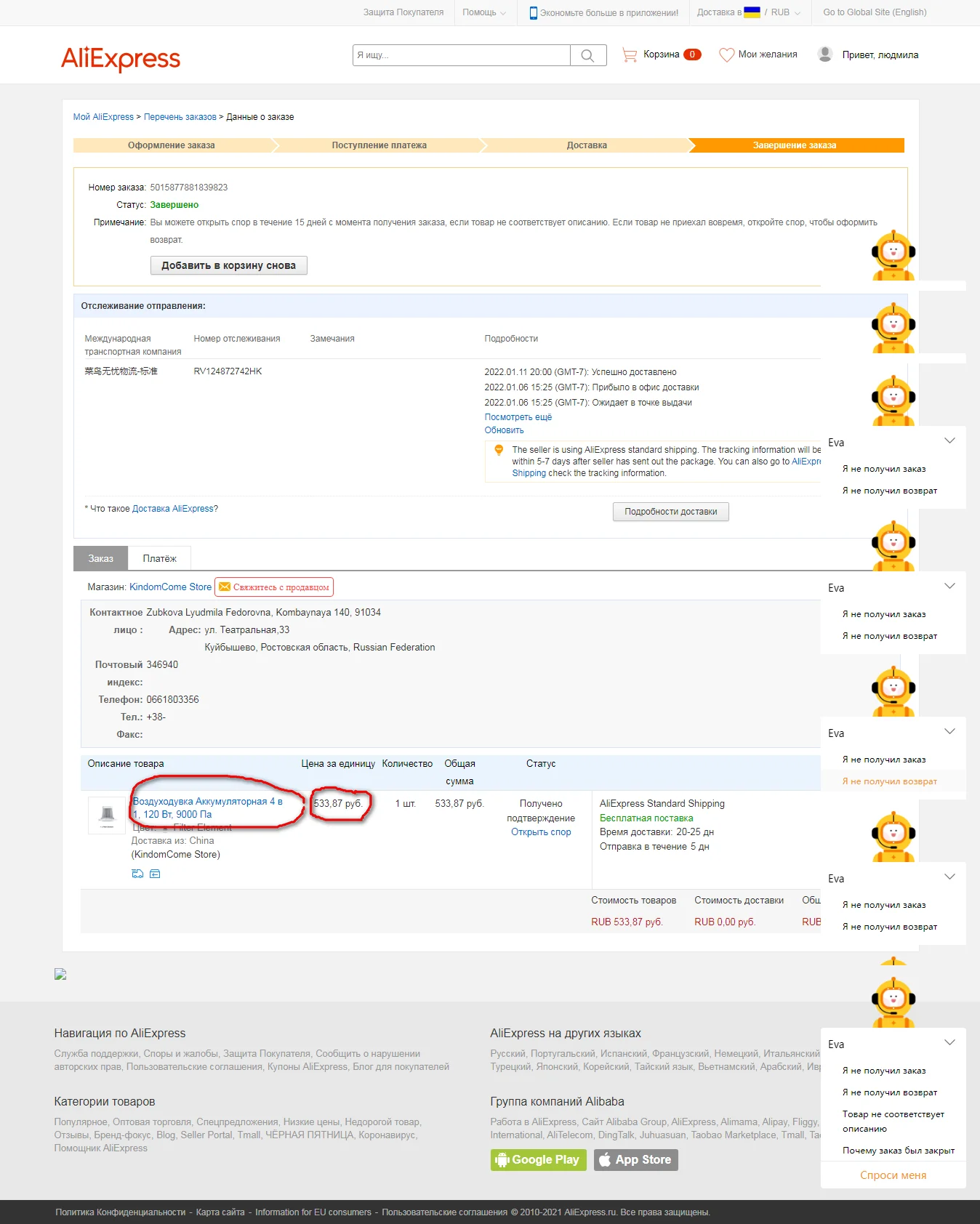Click 'Посмотреть ещё' tracking link

518,417
